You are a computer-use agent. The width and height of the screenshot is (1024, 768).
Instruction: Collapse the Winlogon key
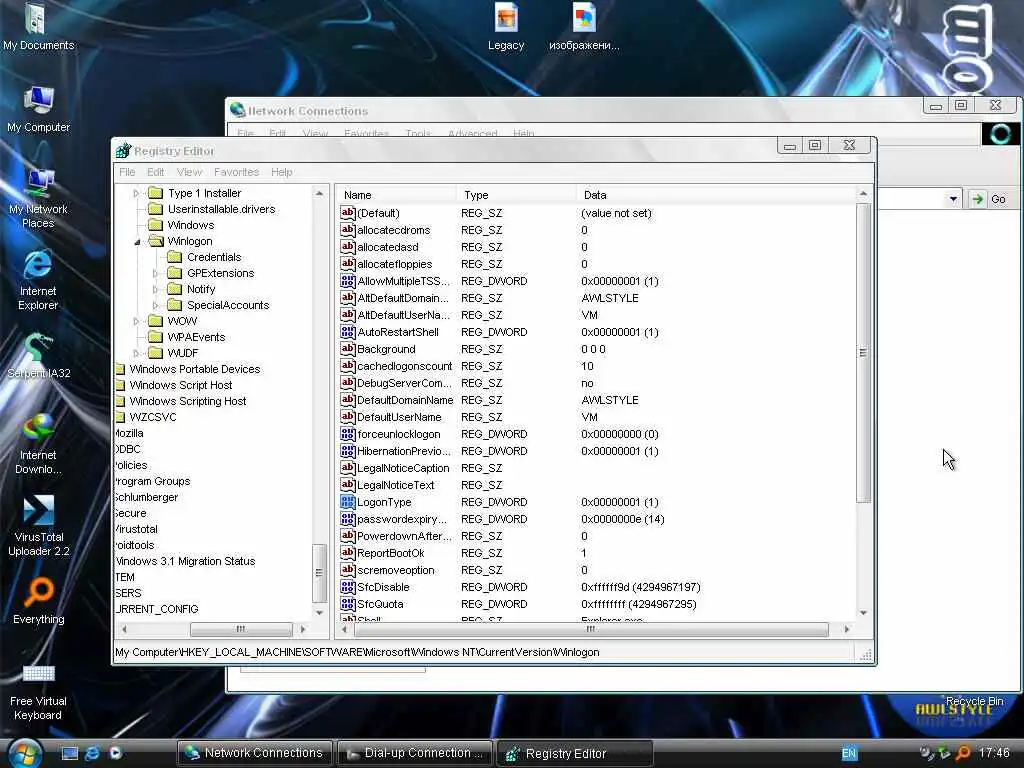coord(136,242)
